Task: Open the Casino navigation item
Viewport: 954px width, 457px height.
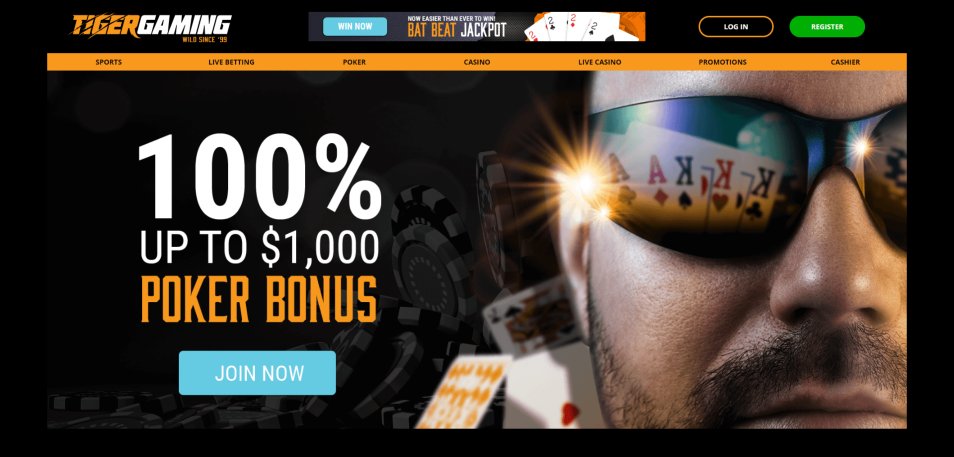Action: [476, 62]
